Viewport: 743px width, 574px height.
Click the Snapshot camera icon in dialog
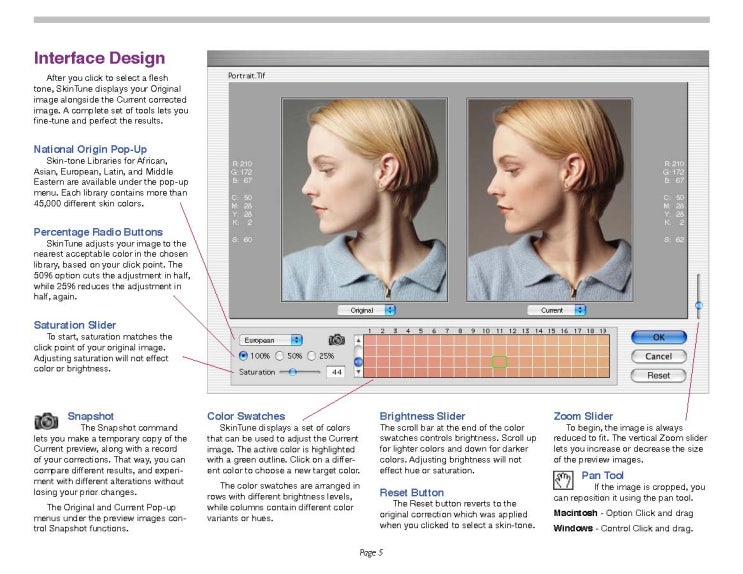(x=337, y=340)
